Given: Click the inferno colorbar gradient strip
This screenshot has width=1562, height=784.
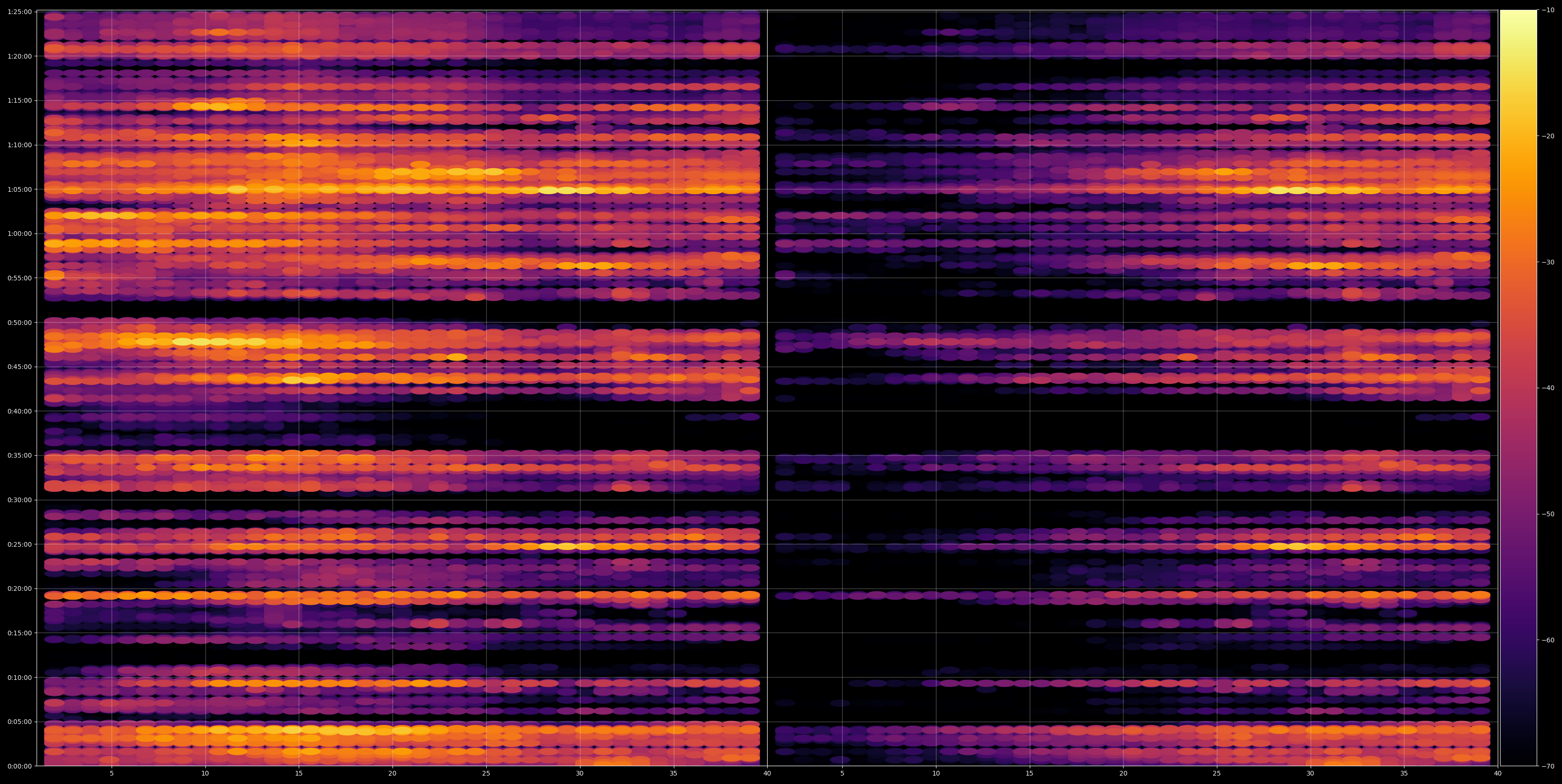Looking at the screenshot, I should coord(1518,388).
